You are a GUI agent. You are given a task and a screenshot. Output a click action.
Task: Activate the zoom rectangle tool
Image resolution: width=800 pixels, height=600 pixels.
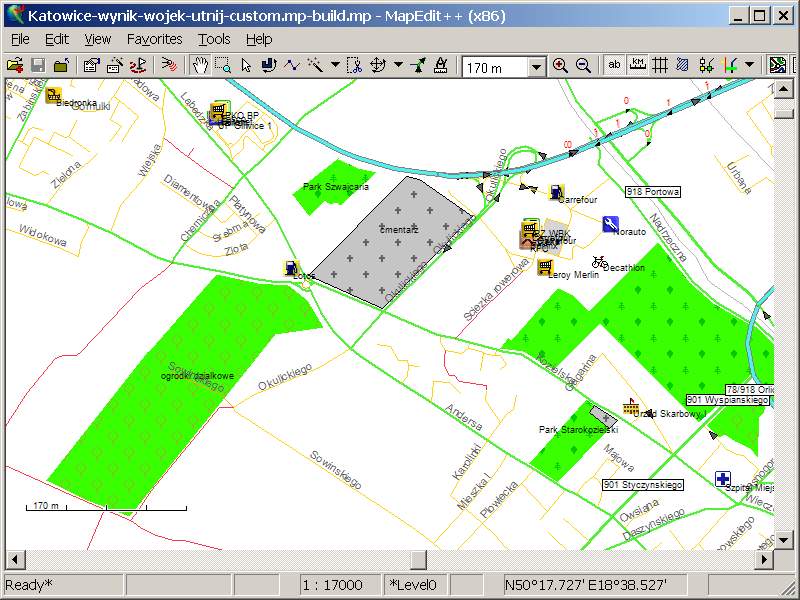[x=222, y=66]
